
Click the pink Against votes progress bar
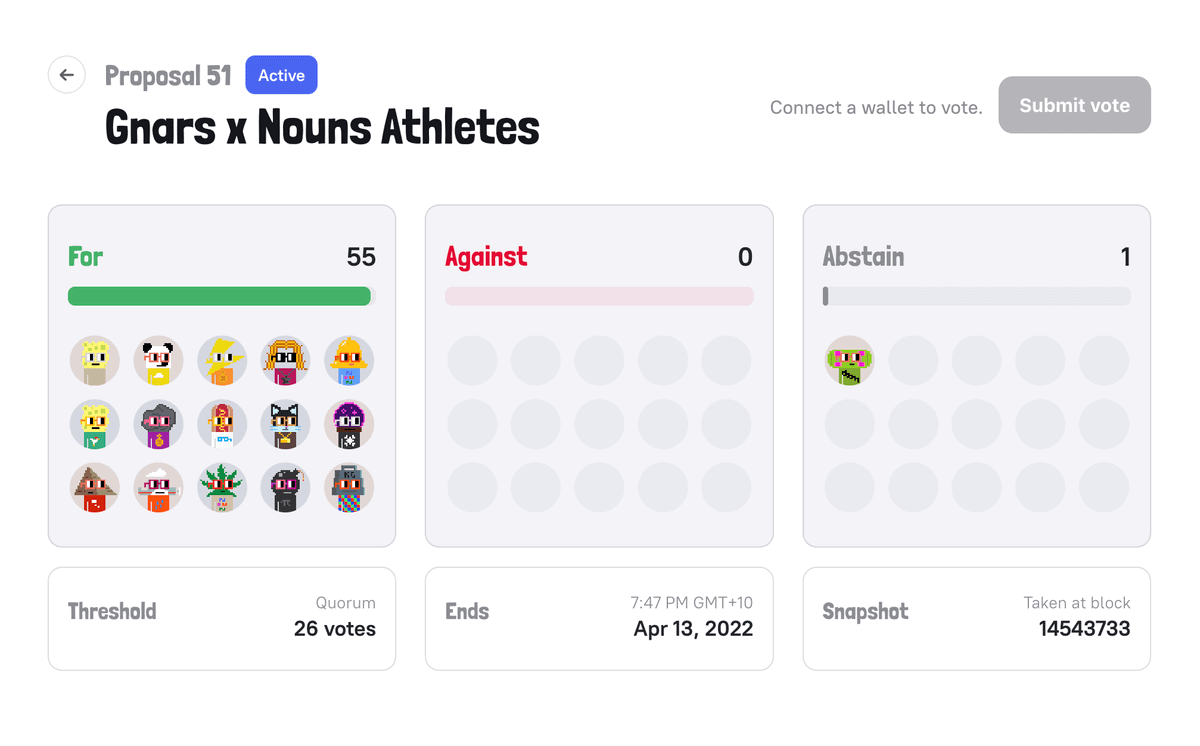point(599,296)
